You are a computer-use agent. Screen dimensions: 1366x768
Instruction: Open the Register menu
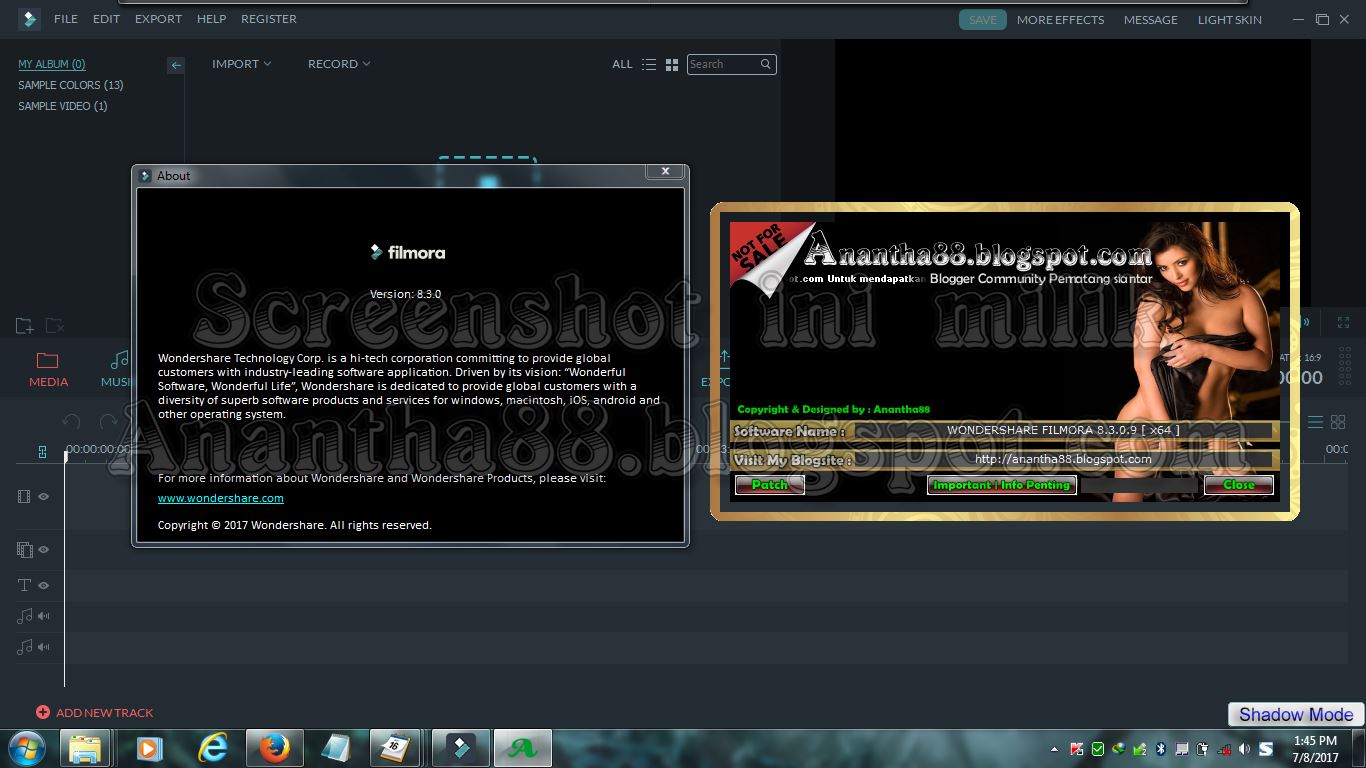click(268, 19)
